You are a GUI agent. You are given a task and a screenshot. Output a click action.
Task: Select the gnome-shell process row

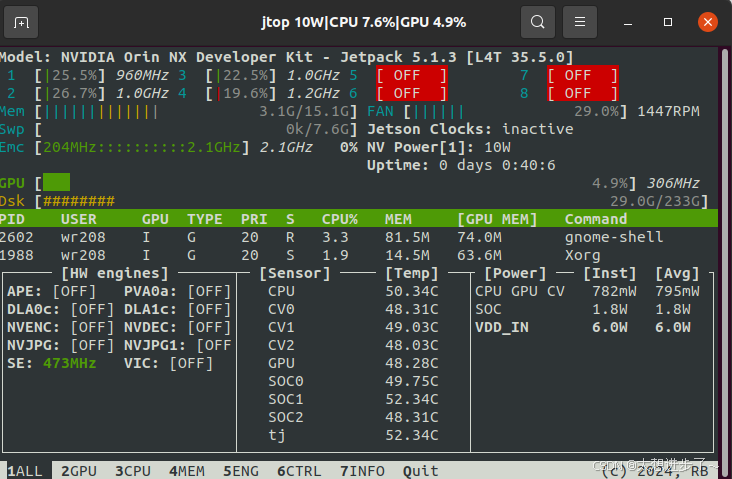coord(359,237)
